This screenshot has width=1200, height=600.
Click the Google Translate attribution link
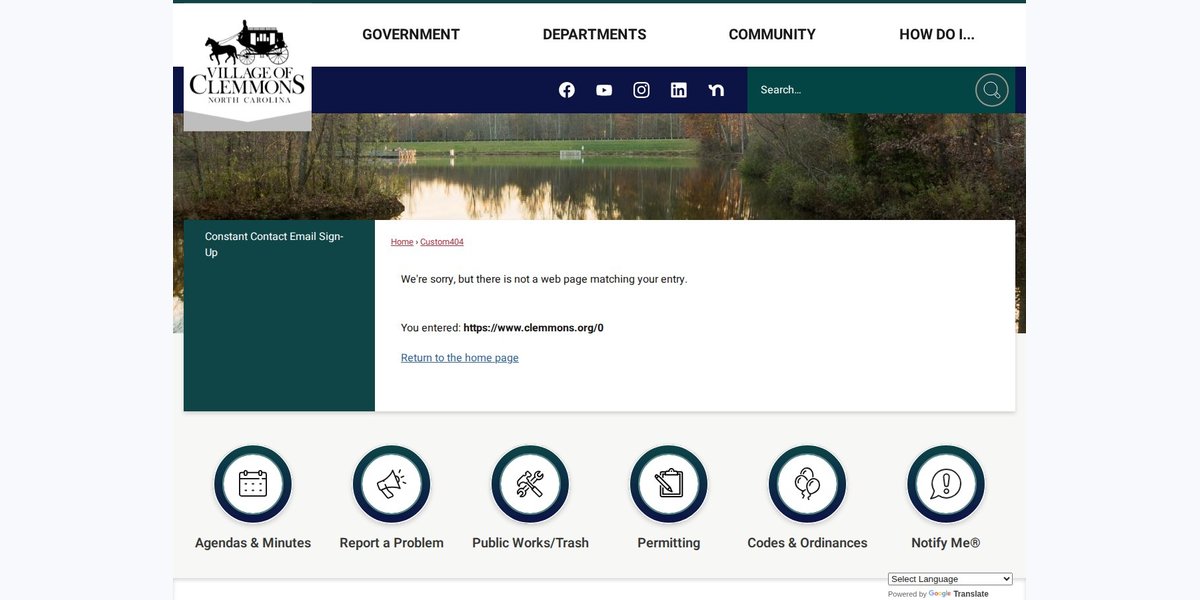[958, 594]
